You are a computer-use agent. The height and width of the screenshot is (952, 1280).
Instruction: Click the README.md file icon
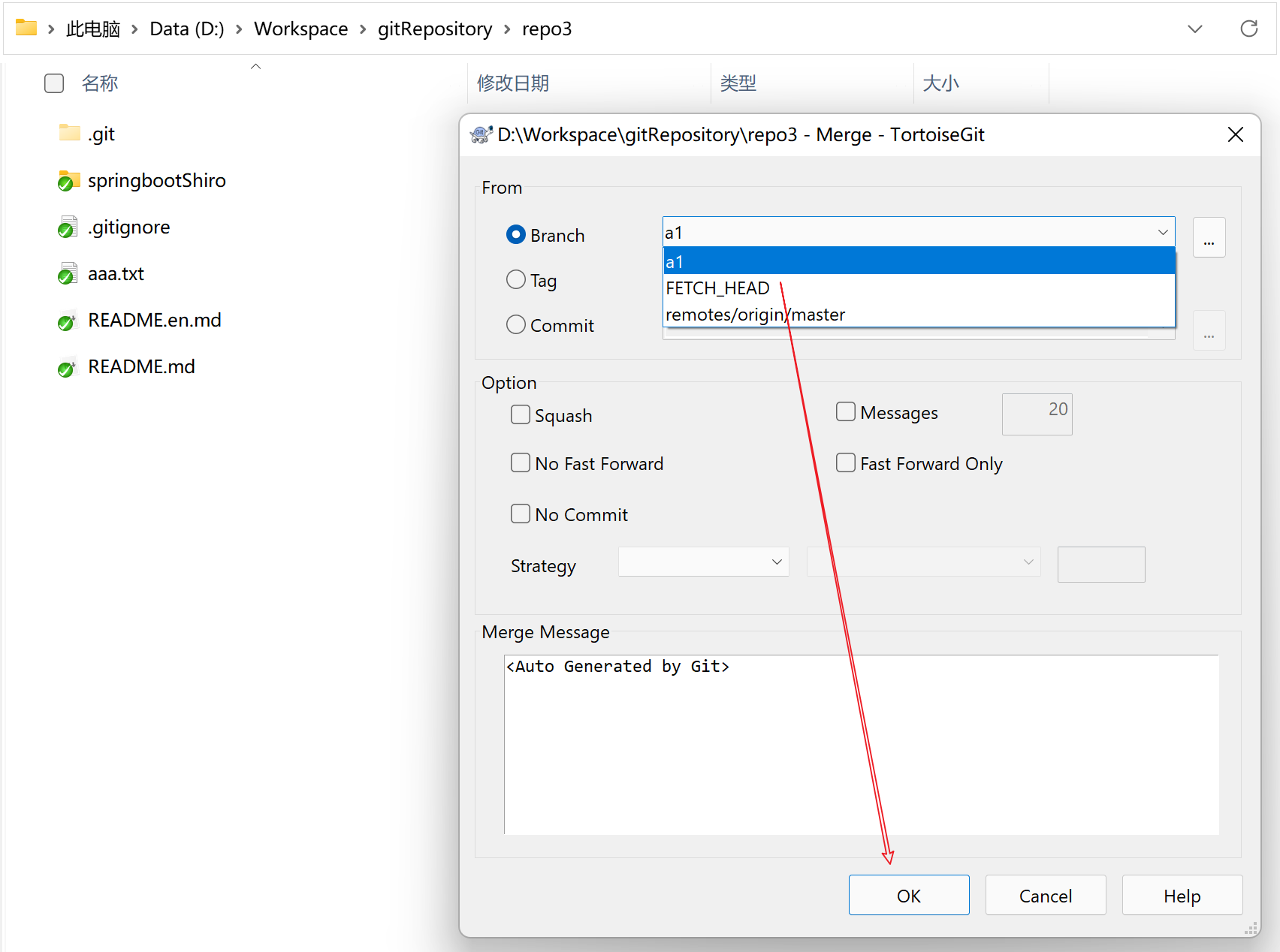[68, 367]
